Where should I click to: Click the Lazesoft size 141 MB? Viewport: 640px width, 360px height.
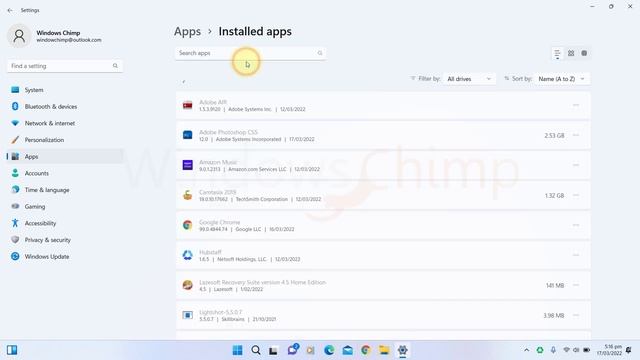(555, 285)
